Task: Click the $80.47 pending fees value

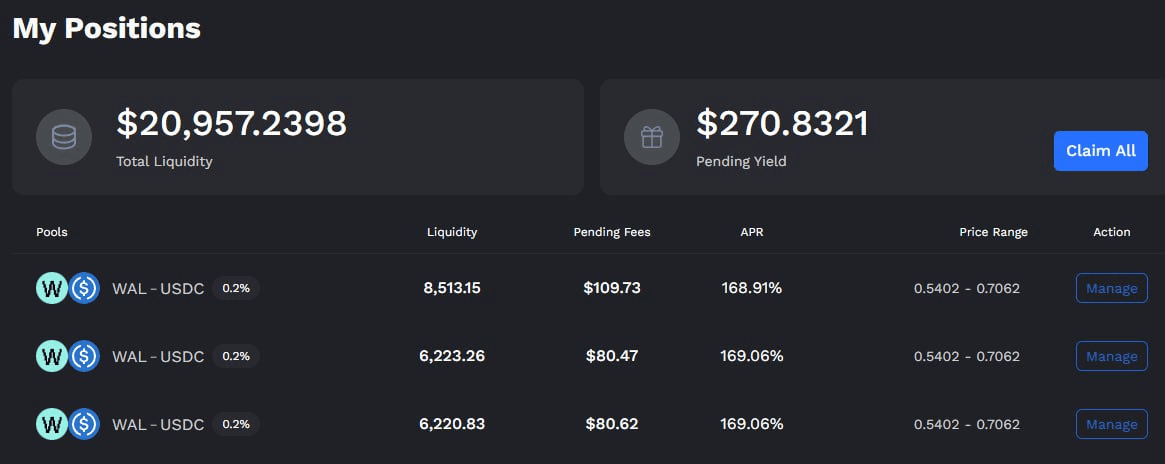Action: [x=611, y=356]
